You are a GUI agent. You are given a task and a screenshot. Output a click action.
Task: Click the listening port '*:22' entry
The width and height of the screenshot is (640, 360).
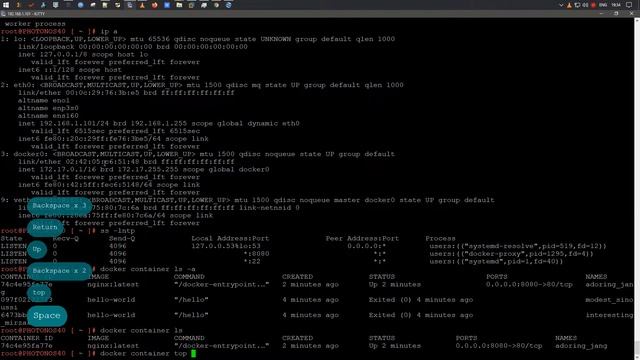click(x=252, y=261)
